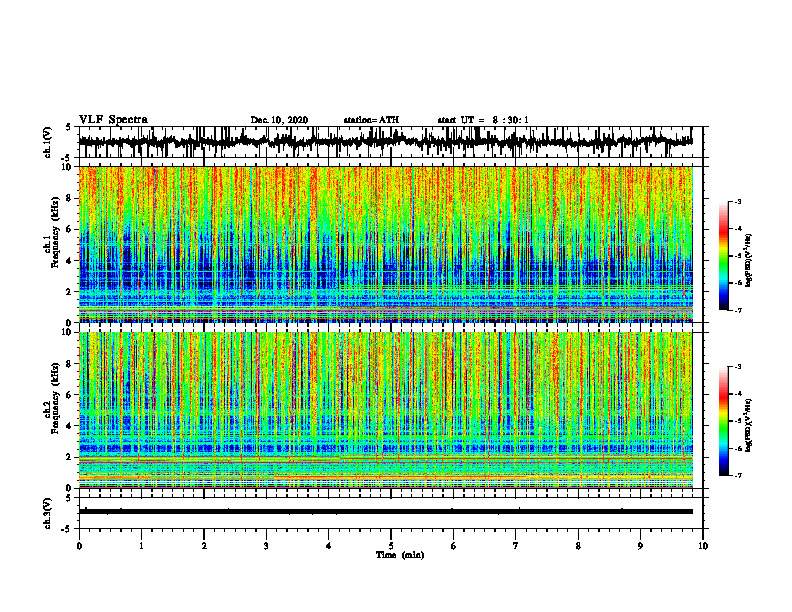The width and height of the screenshot is (792, 612).
Task: Click the "ch.1(V)" waveform axis label
Action: (48, 142)
